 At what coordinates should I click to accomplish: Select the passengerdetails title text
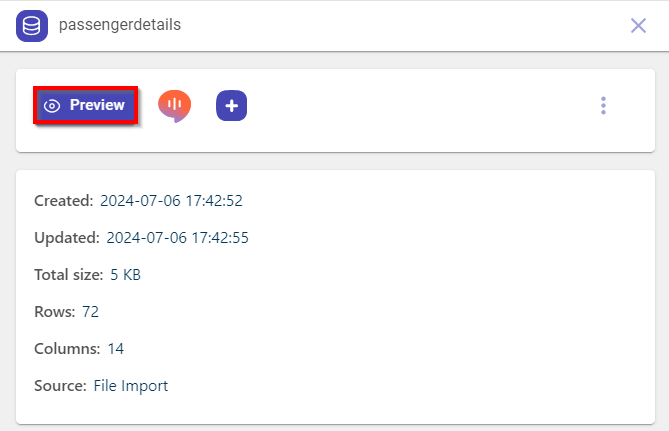[x=120, y=25]
